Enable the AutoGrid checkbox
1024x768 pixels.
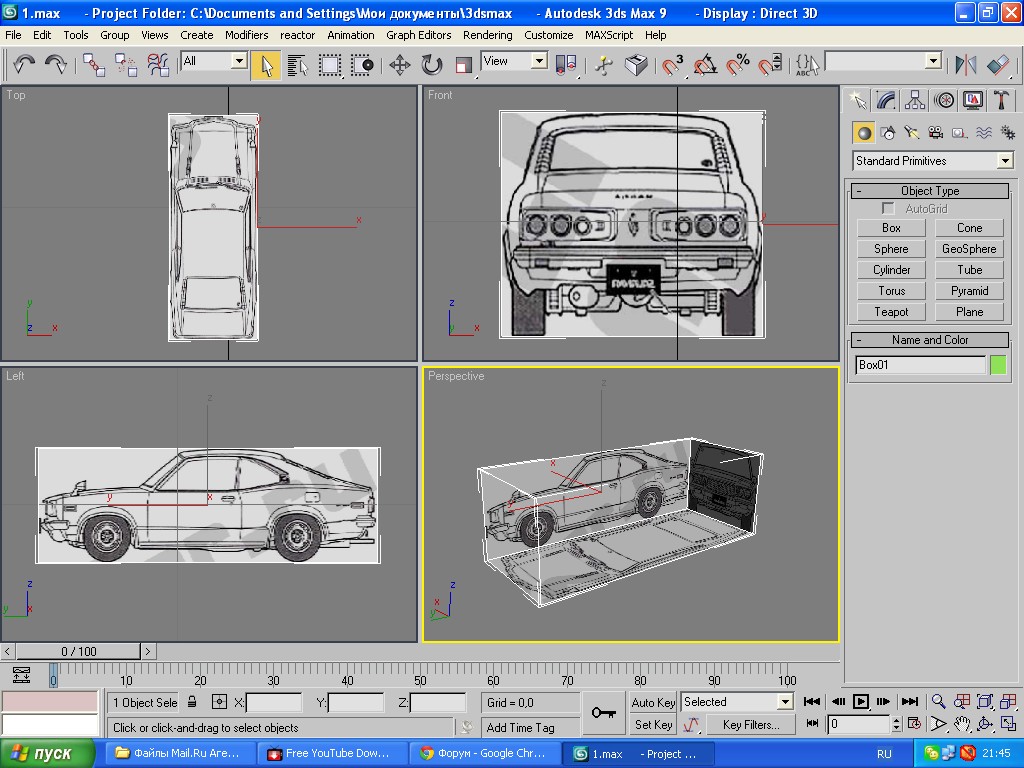point(888,208)
